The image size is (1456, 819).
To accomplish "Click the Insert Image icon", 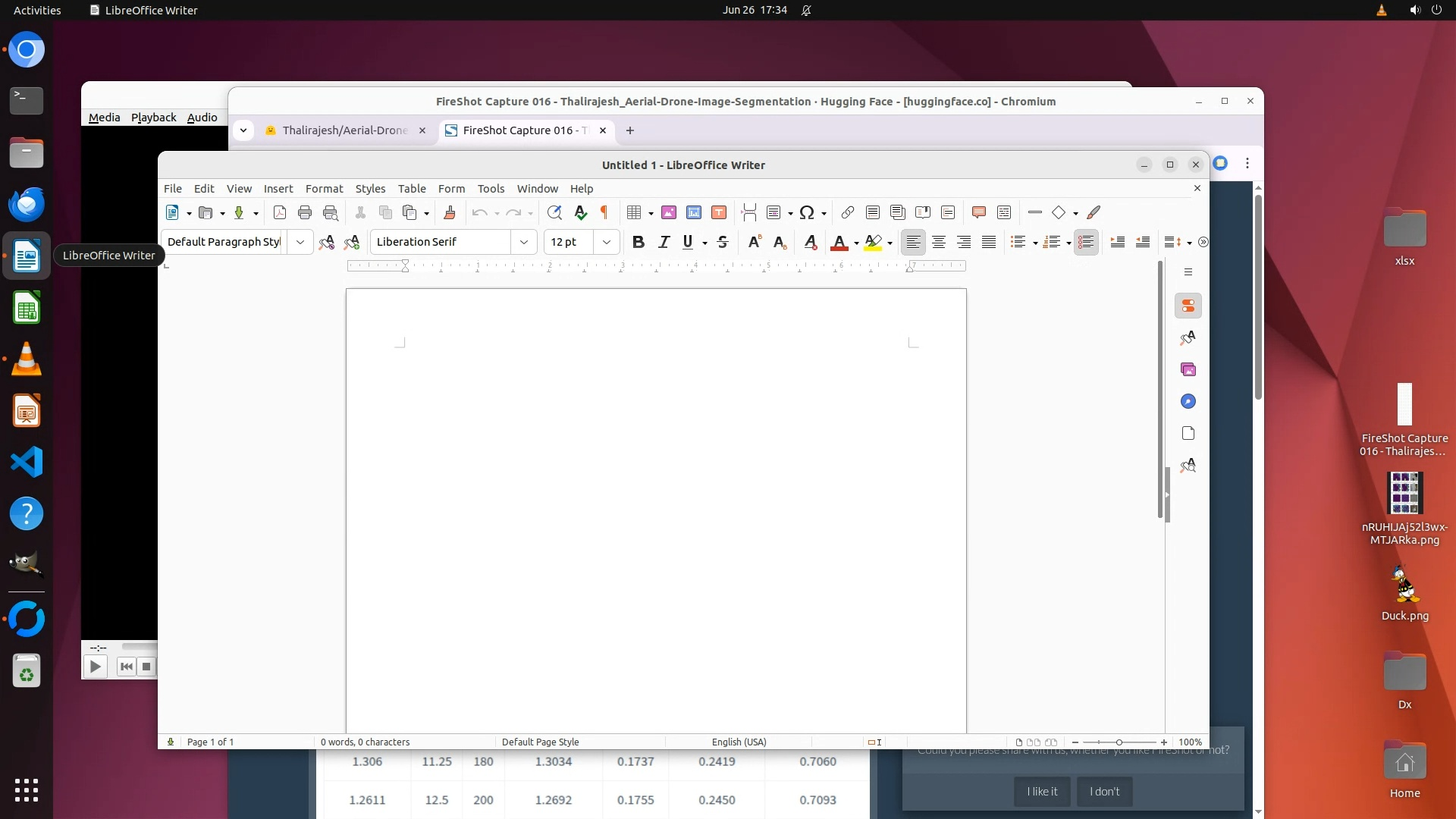I will click(668, 212).
